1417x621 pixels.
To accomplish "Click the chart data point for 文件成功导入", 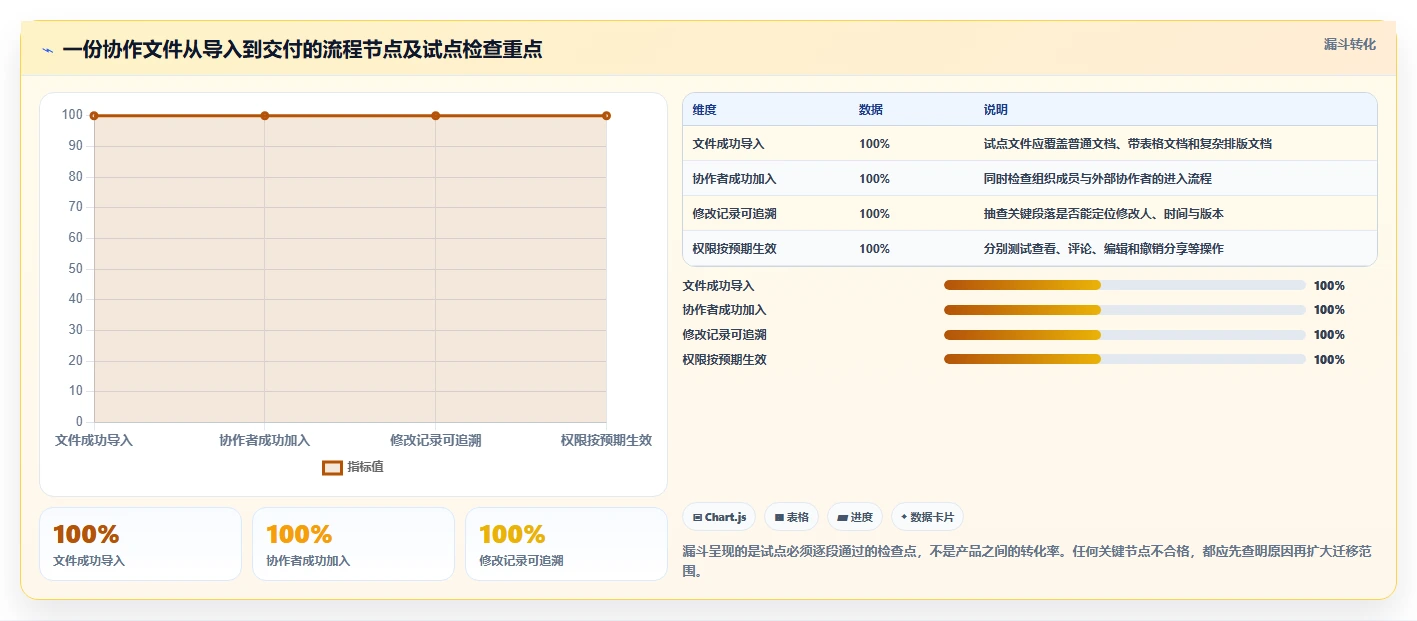I will (94, 116).
